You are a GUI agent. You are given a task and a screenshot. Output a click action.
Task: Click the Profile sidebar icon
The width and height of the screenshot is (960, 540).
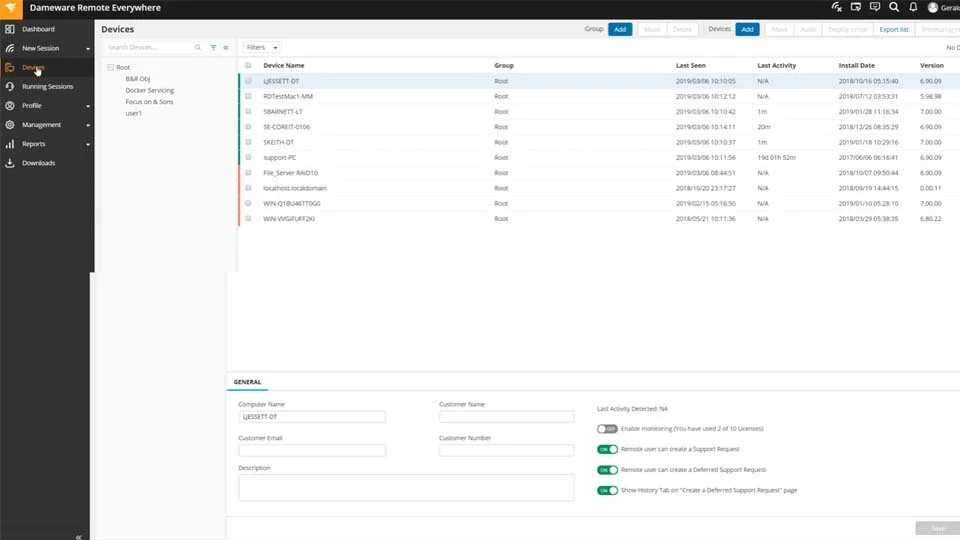coord(10,105)
